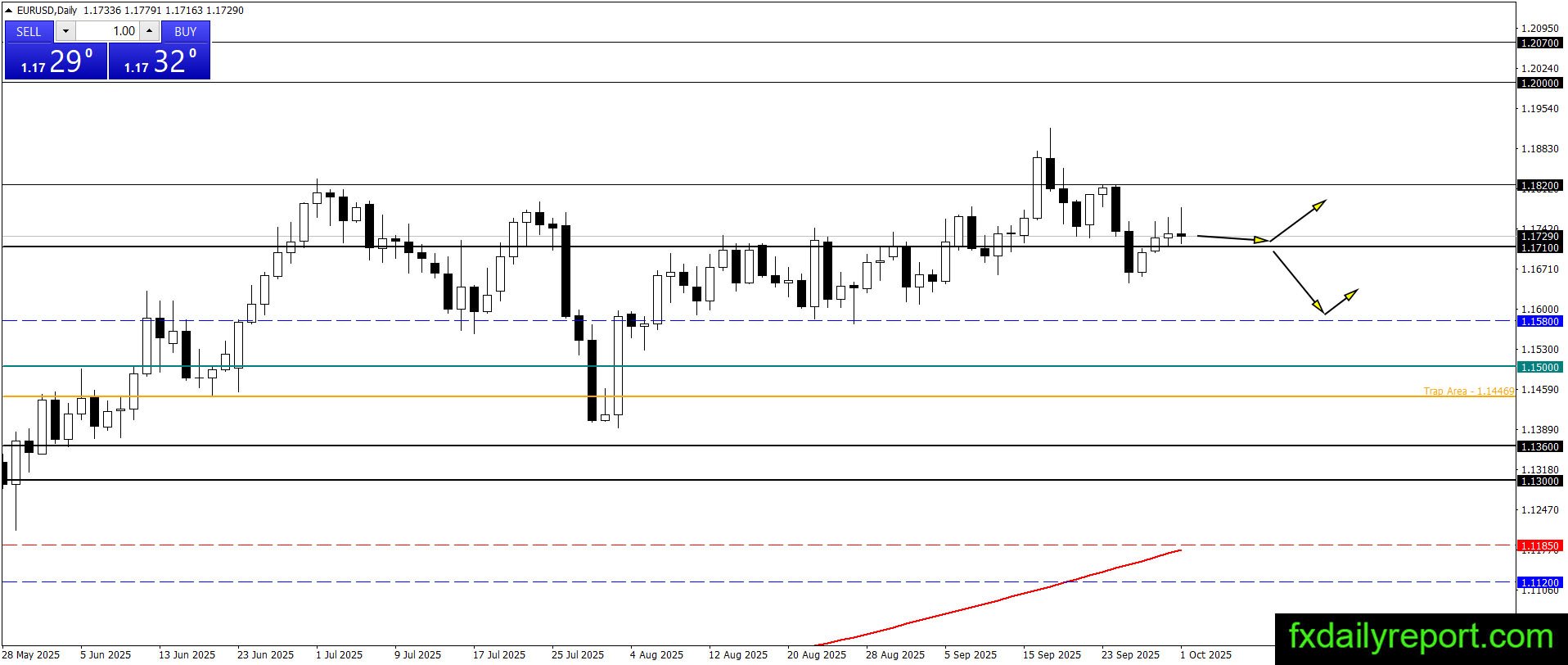The image size is (1568, 665).
Task: Increase lot volume with the up arrow
Action: [x=150, y=31]
